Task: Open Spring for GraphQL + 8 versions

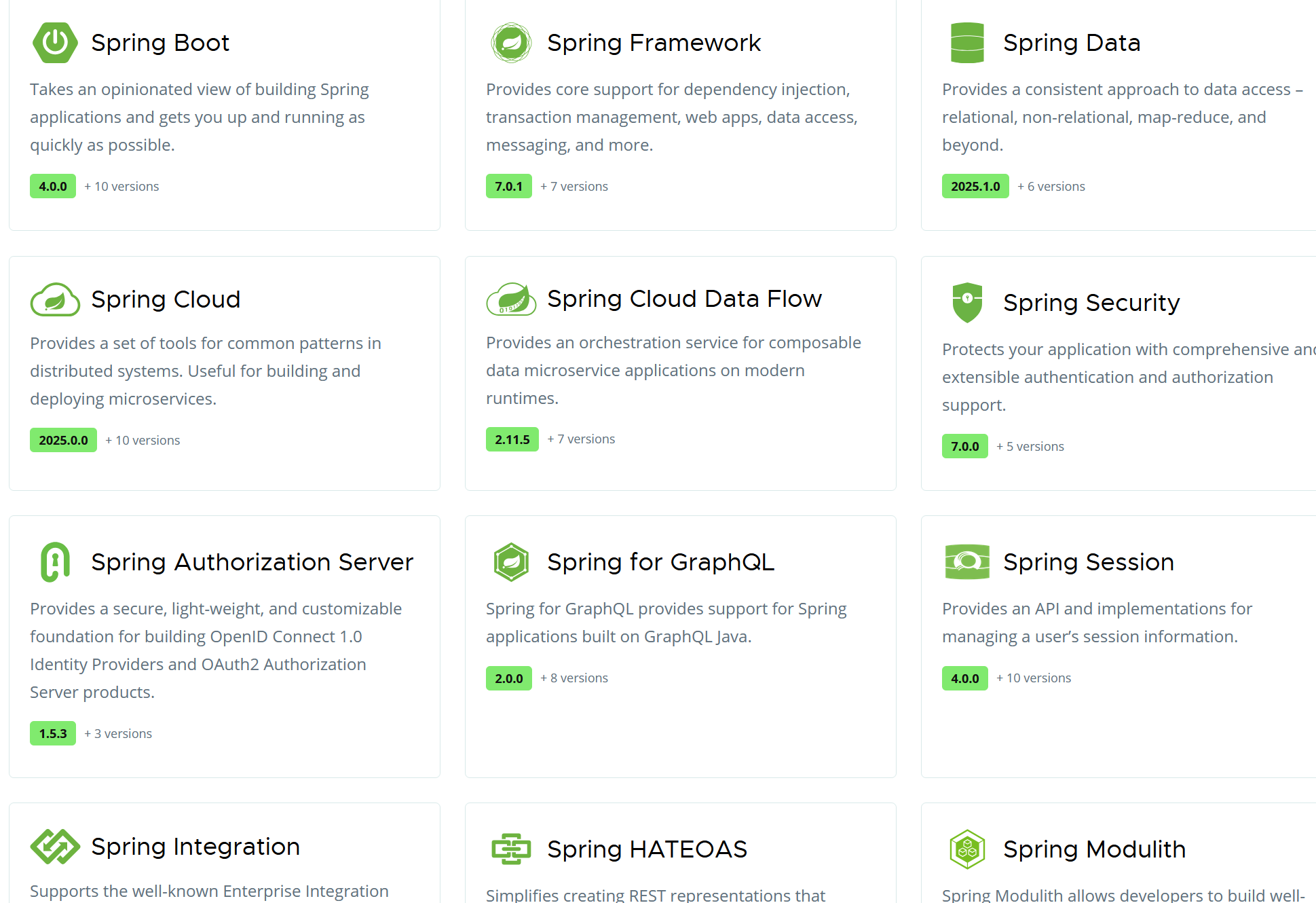Action: 574,678
